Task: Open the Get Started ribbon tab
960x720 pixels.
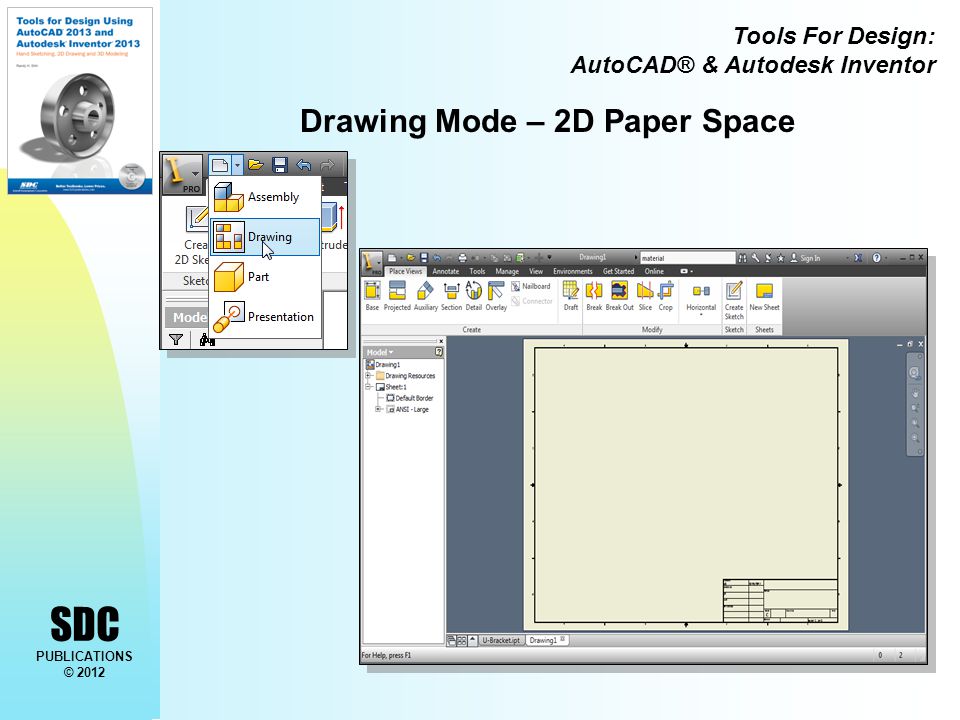Action: (618, 271)
